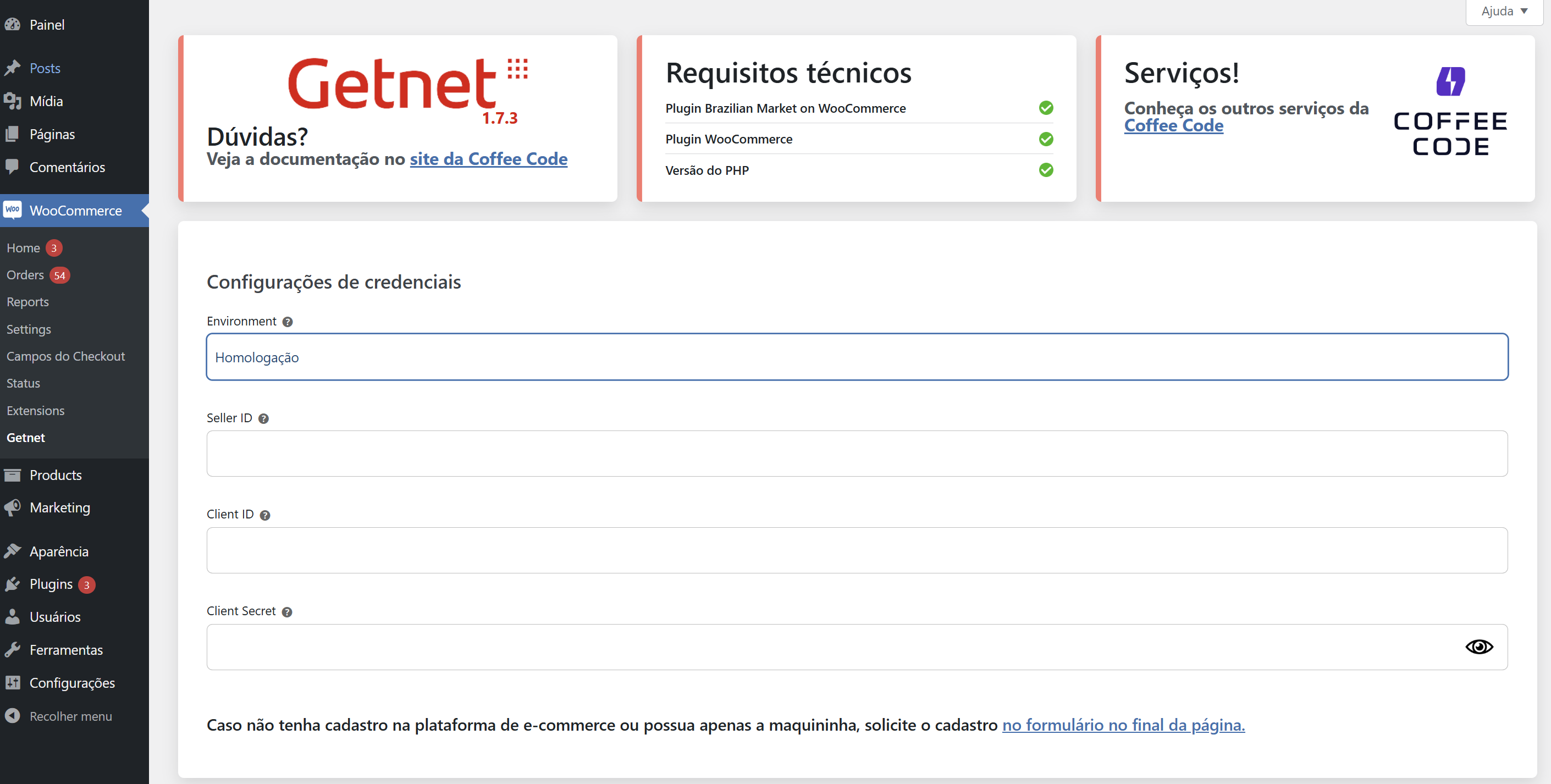This screenshot has width=1551, height=784.
Task: Expand the Ajuda help dropdown
Action: point(1505,12)
